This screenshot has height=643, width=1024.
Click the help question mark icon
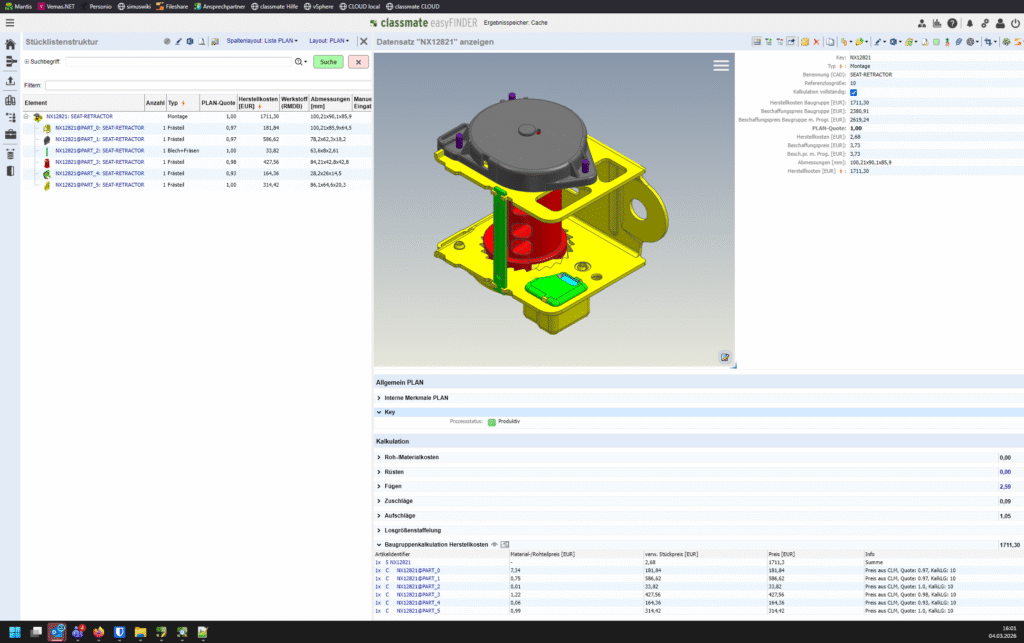[952, 23]
